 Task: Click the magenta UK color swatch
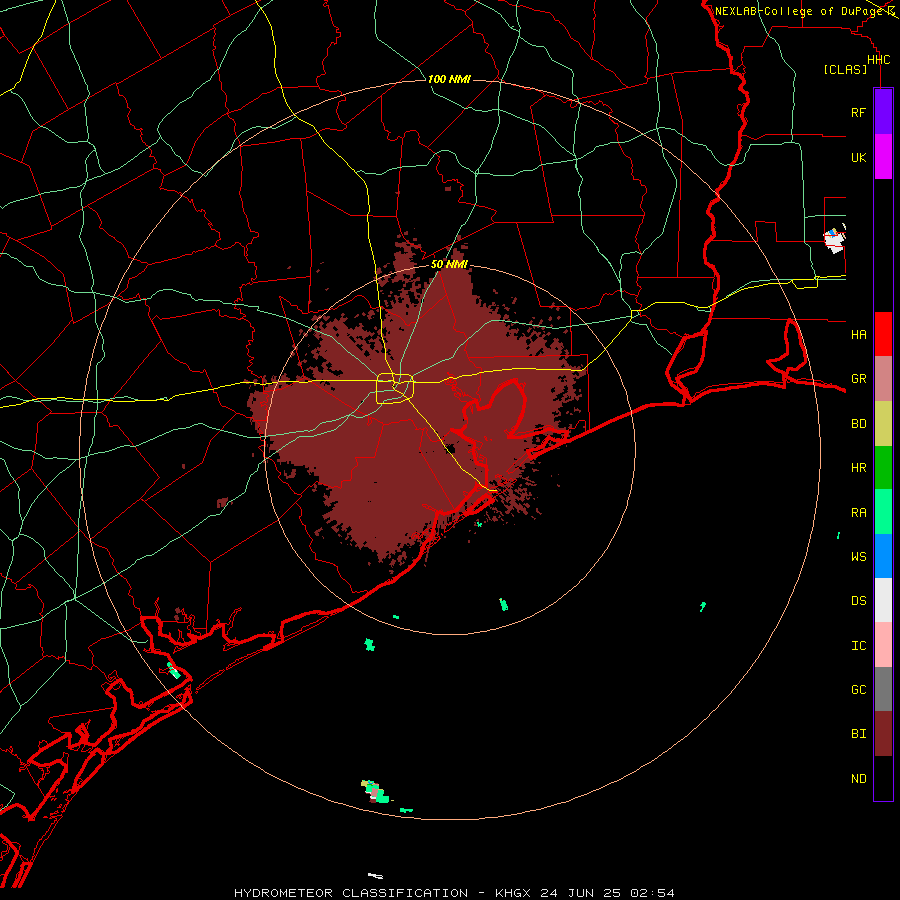pos(883,157)
